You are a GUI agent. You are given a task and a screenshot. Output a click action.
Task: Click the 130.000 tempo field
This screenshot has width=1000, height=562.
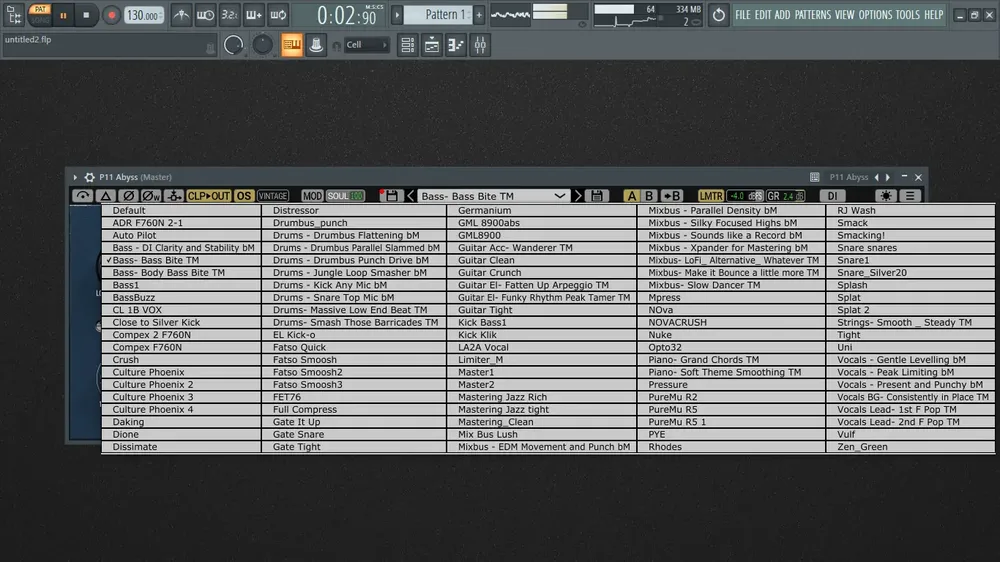pos(143,15)
